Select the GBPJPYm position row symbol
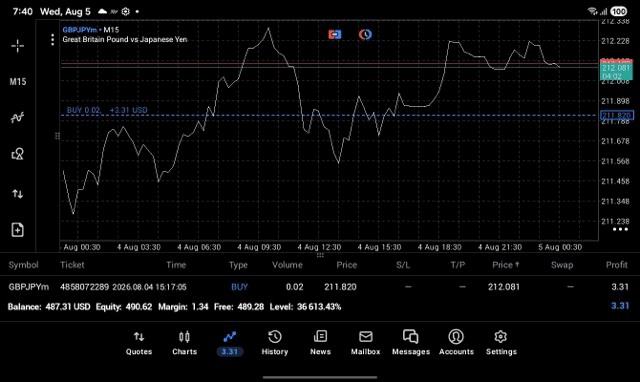The width and height of the screenshot is (640, 382). pos(29,287)
